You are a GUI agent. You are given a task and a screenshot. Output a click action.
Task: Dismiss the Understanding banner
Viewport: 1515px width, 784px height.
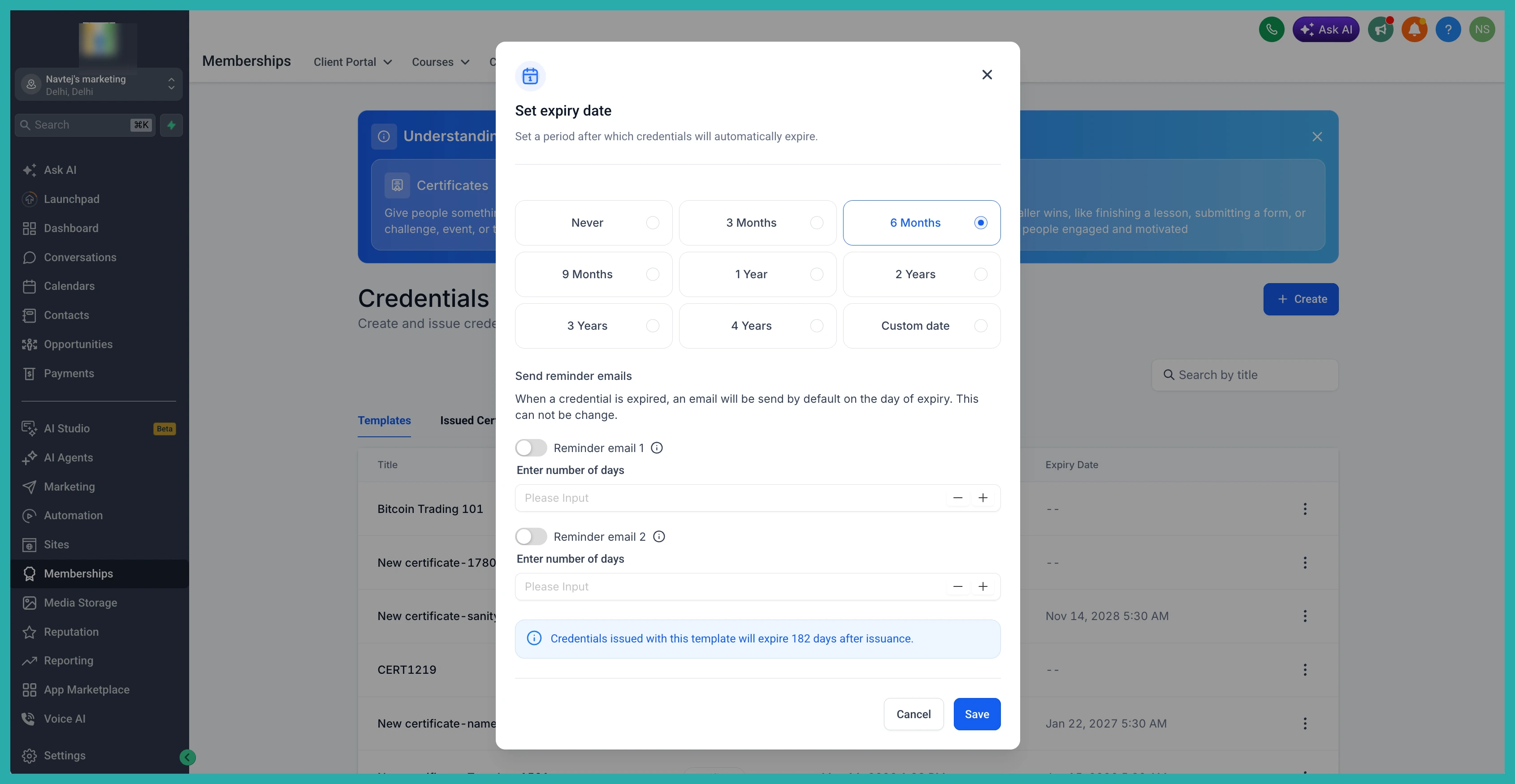1317,136
